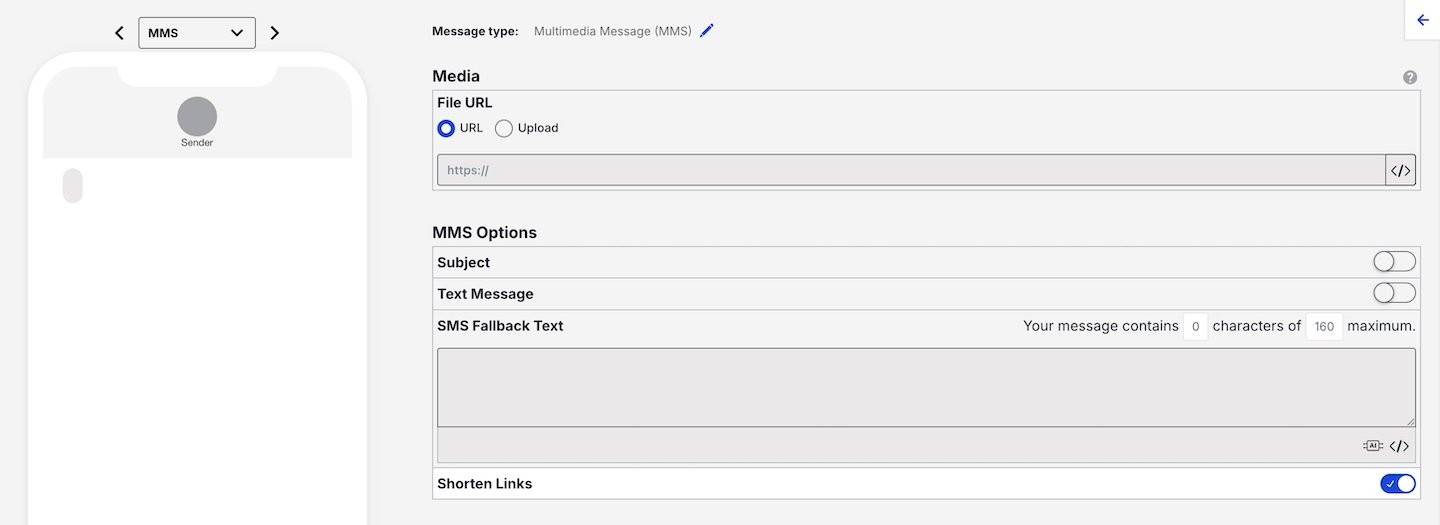
Task: Click the pencil icon to edit message type
Action: point(707,31)
